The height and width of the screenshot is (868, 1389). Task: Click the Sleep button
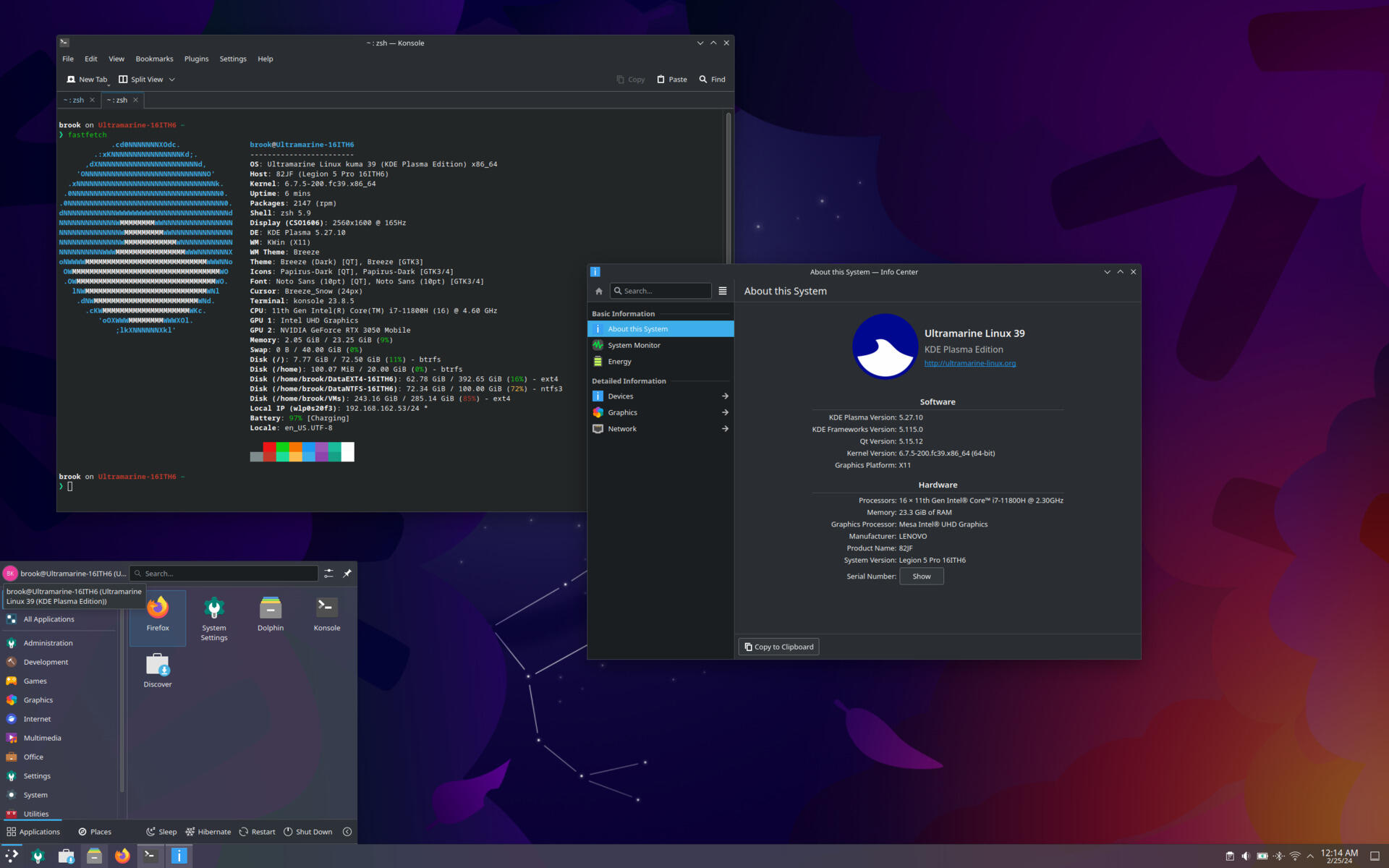[161, 832]
